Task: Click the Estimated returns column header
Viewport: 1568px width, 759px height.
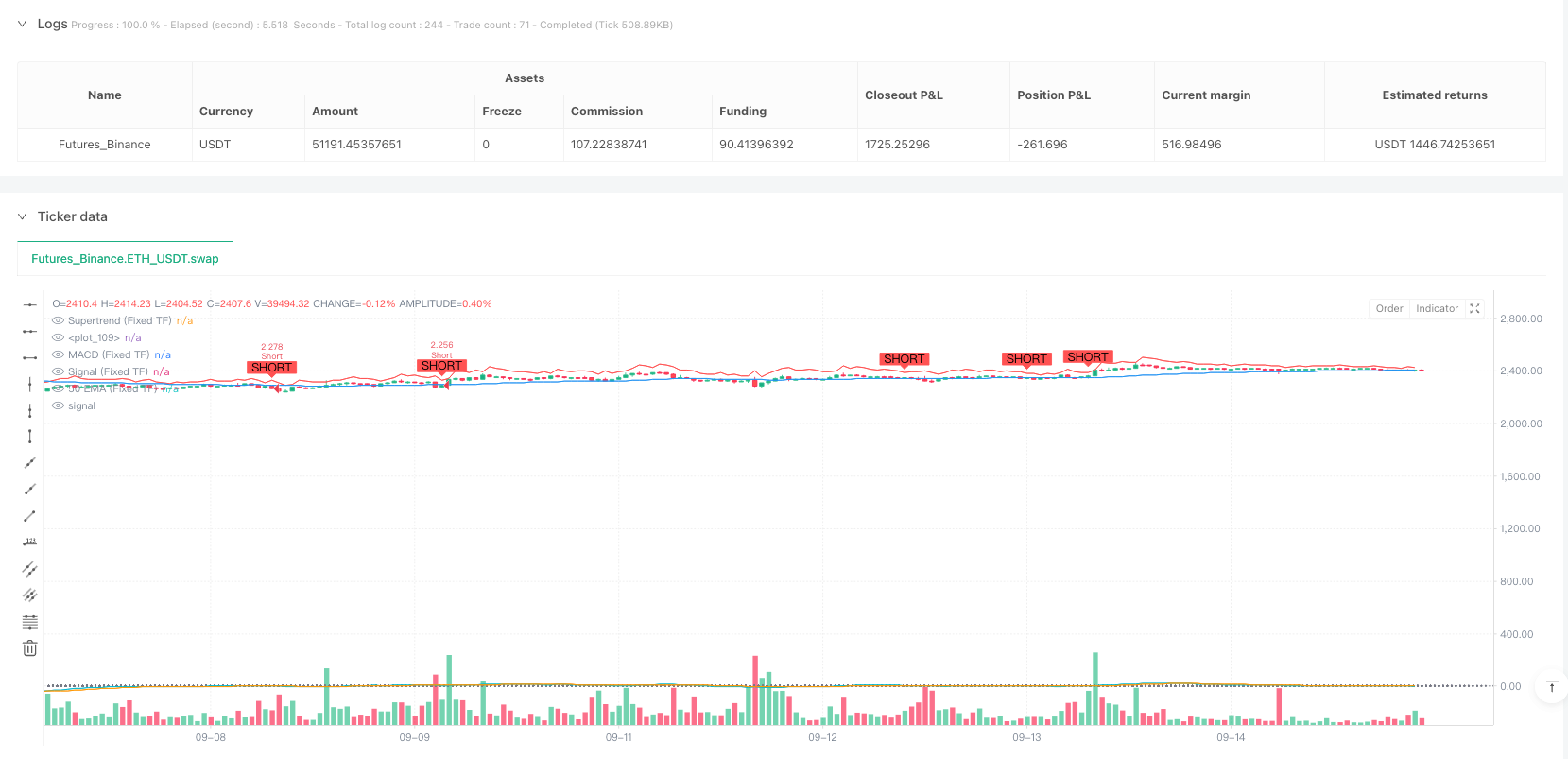Action: coord(1435,95)
